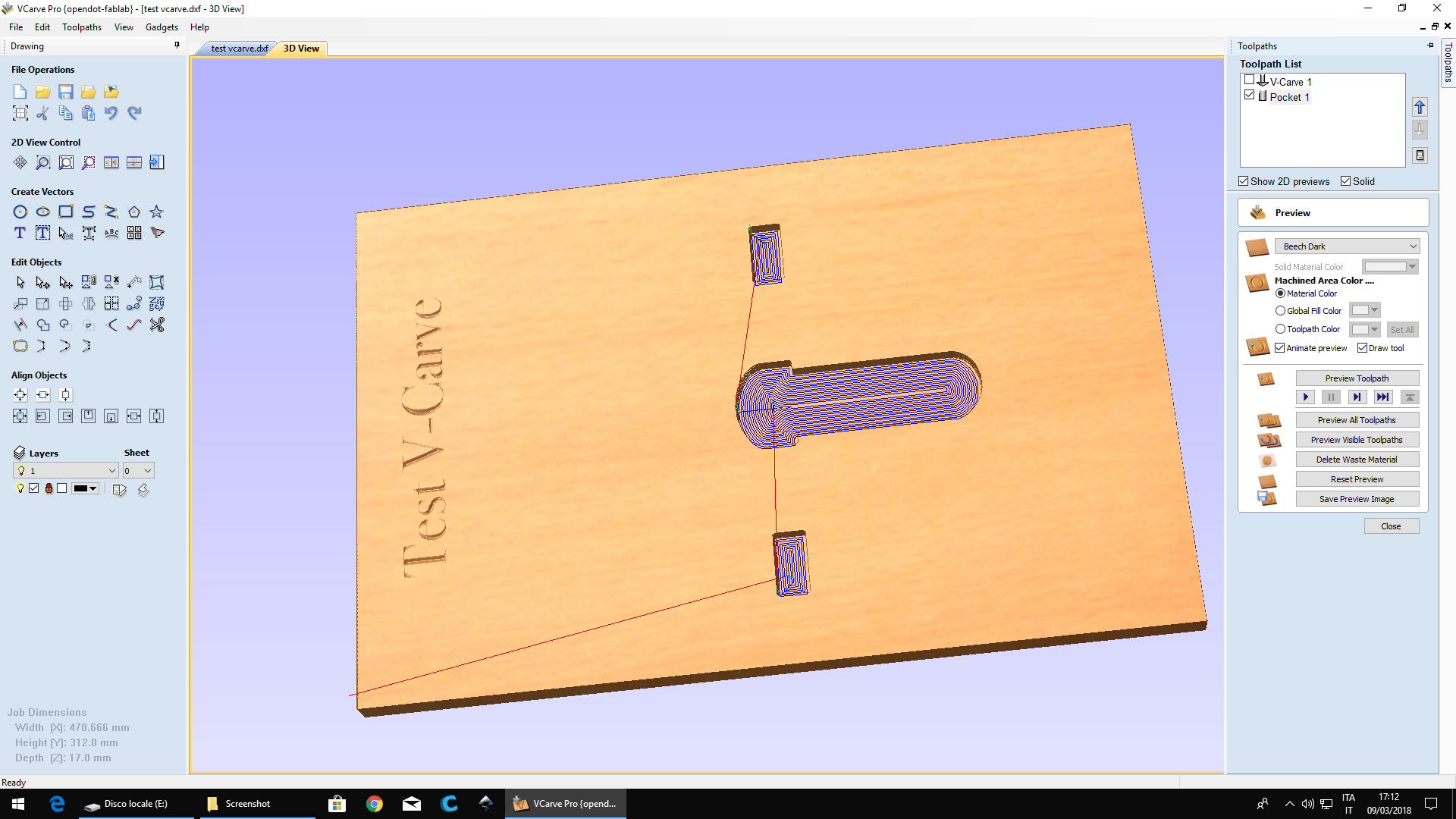Click the Delete Waste Material button

coord(1357,460)
